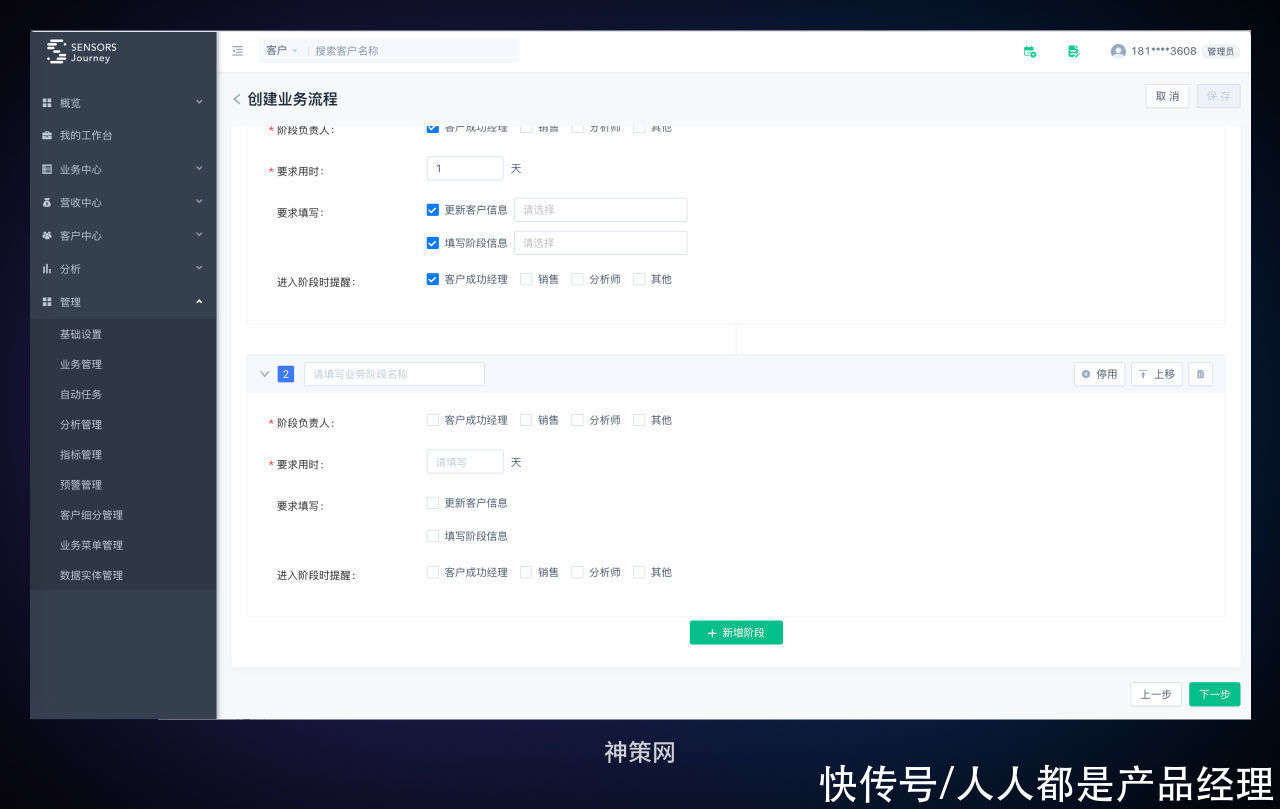This screenshot has height=809, width=1280.
Task: Click the 181****3608 account name
Action: coord(1163,51)
